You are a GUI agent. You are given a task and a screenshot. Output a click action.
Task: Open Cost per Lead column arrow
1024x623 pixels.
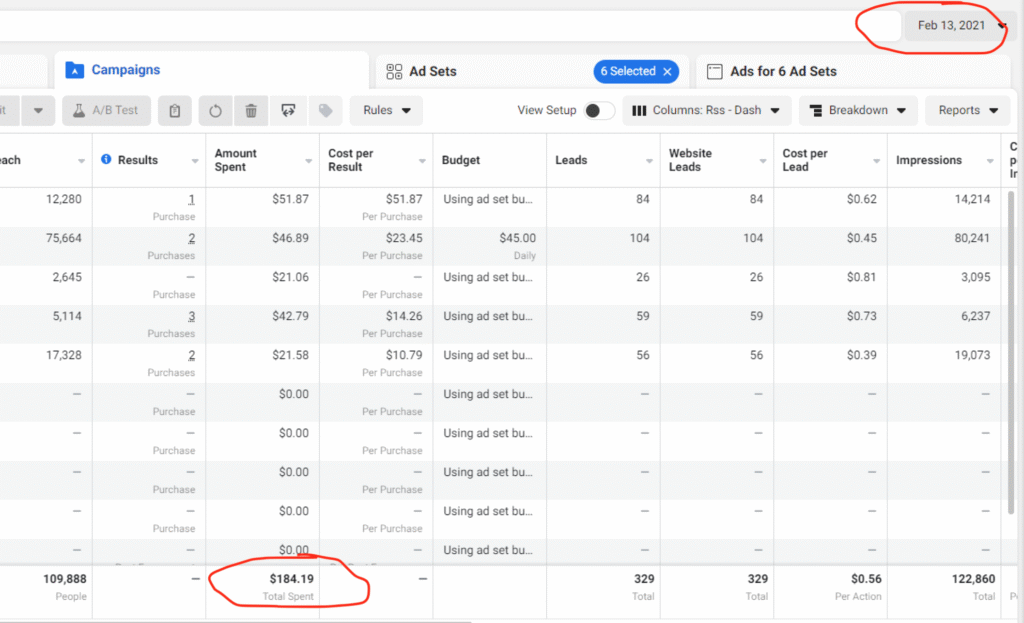876,161
